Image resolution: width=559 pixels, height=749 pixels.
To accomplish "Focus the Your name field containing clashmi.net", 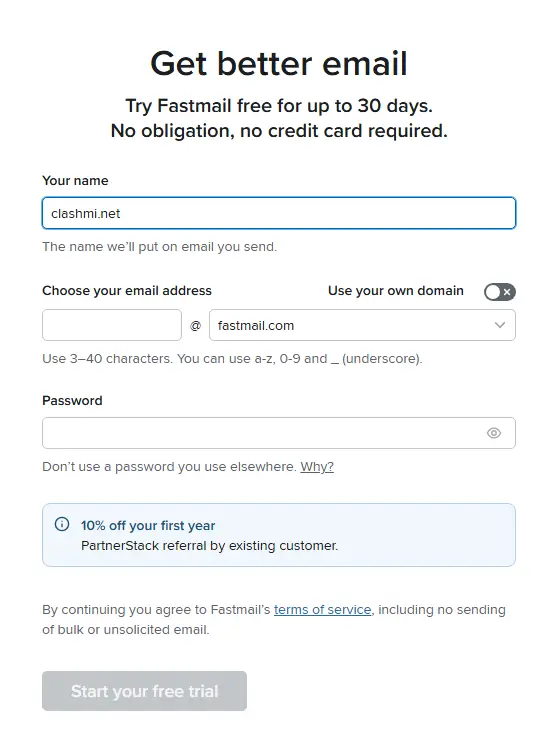I will (279, 213).
